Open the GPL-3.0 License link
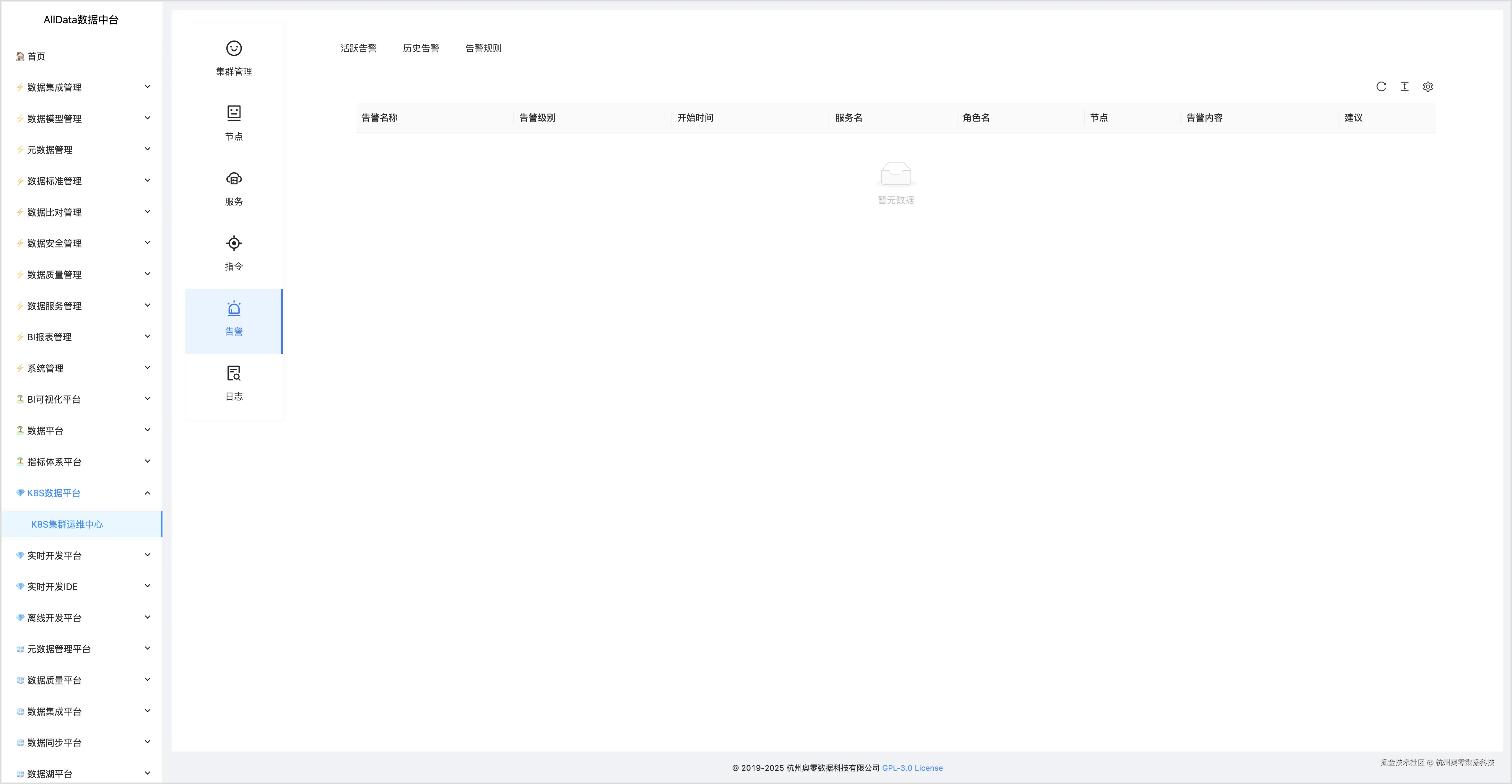The height and width of the screenshot is (784, 1512). [912, 767]
